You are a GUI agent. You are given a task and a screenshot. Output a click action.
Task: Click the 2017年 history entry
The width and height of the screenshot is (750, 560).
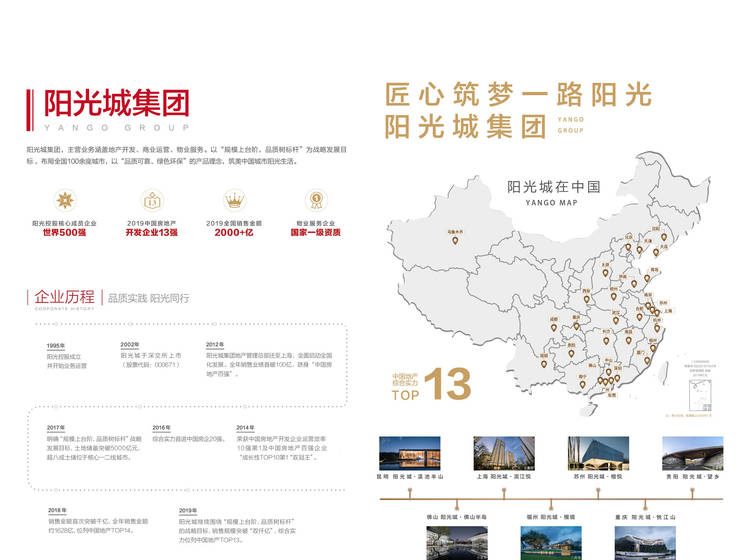(94, 443)
